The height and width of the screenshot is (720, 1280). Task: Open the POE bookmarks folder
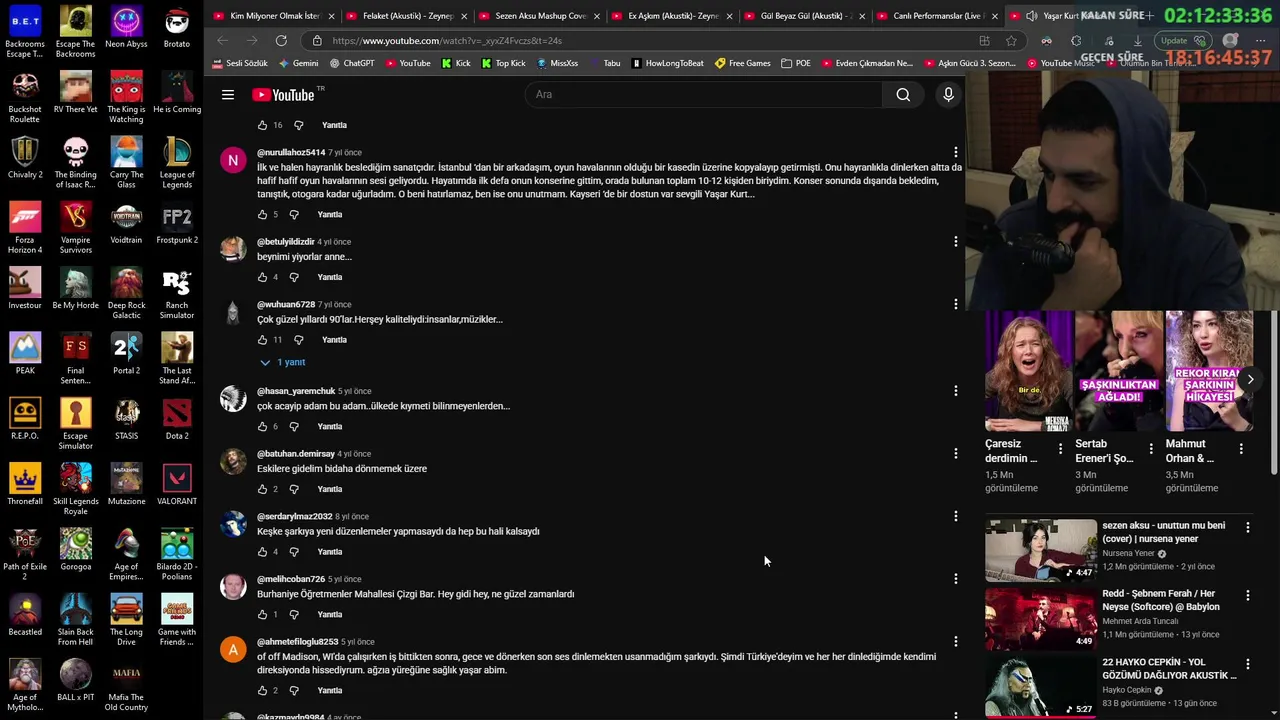click(796, 63)
